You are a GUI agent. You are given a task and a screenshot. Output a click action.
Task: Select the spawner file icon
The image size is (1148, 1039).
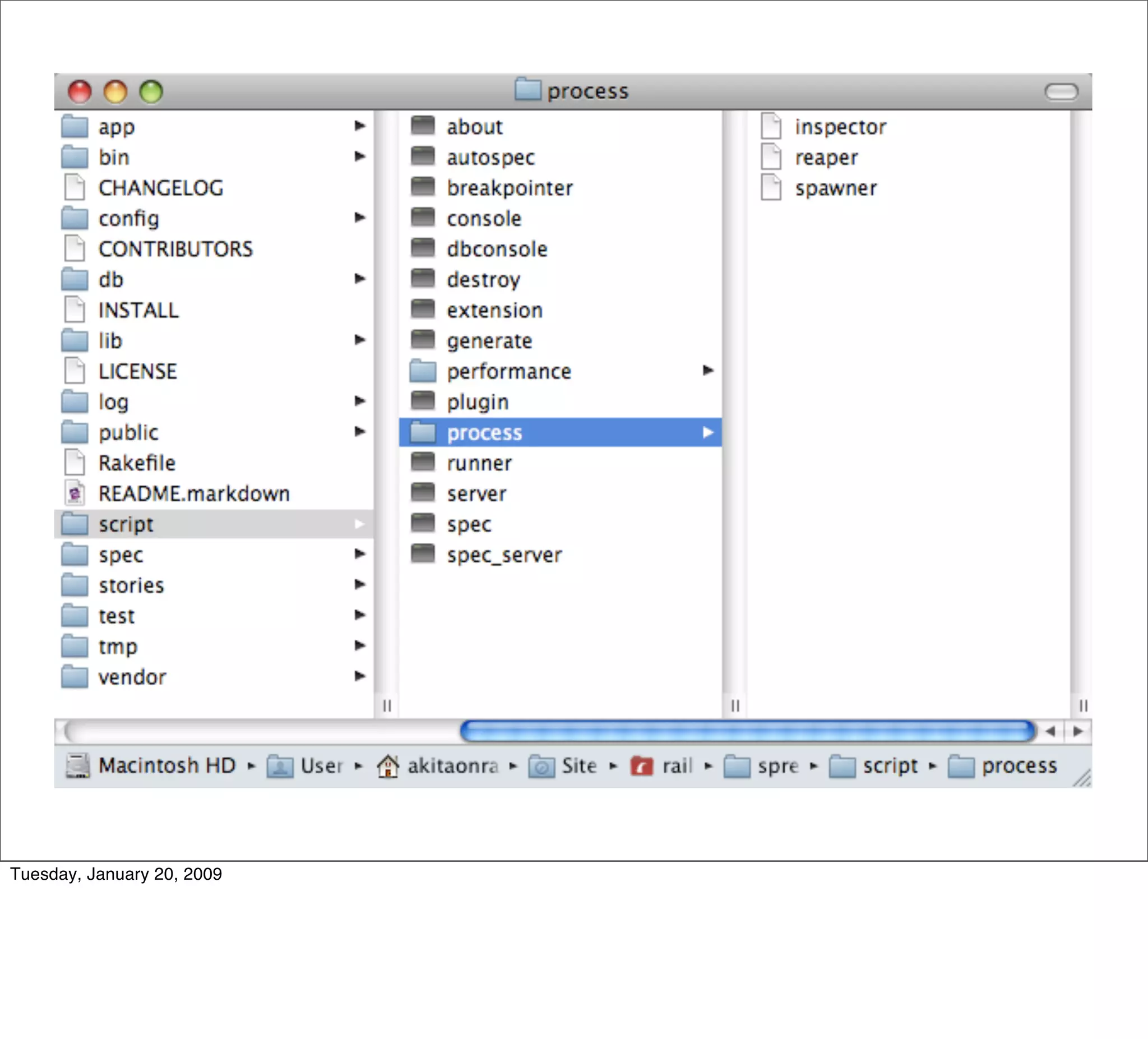click(x=771, y=187)
